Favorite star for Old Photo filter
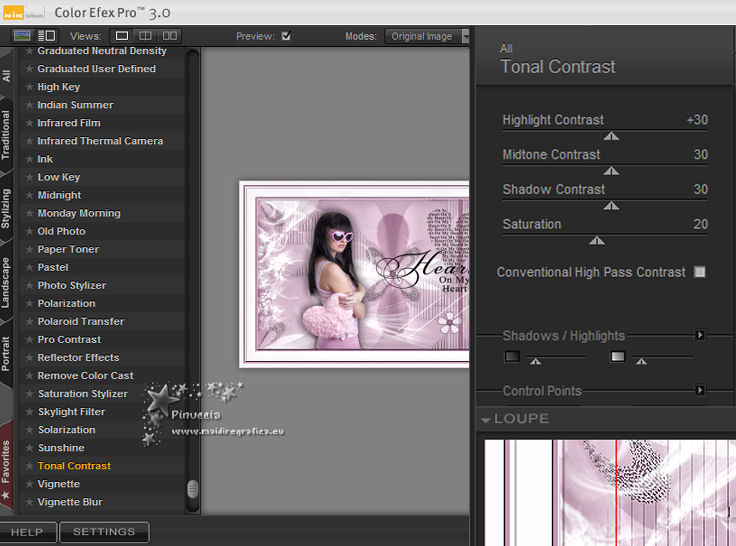 (x=30, y=231)
